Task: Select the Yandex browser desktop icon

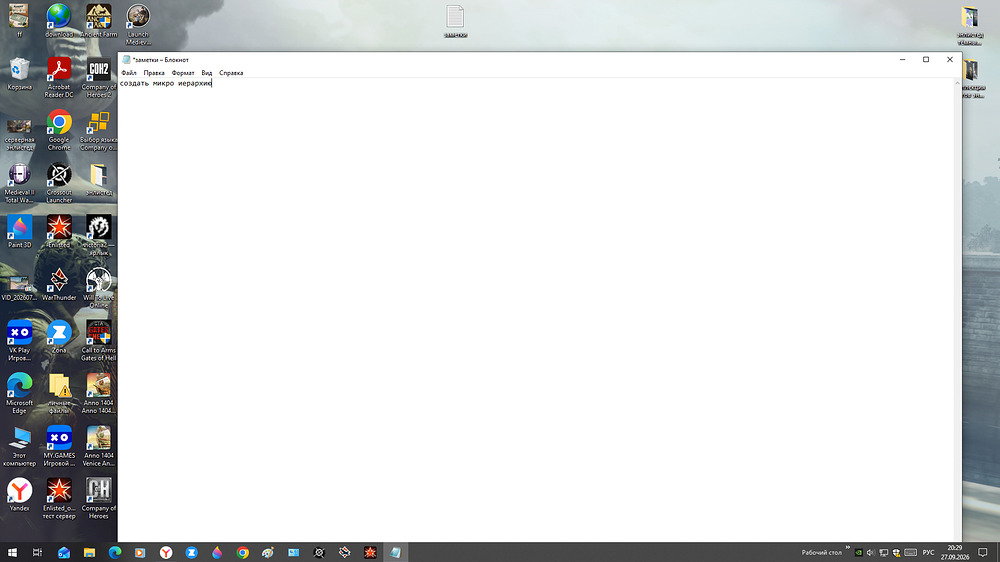Action: 19,495
